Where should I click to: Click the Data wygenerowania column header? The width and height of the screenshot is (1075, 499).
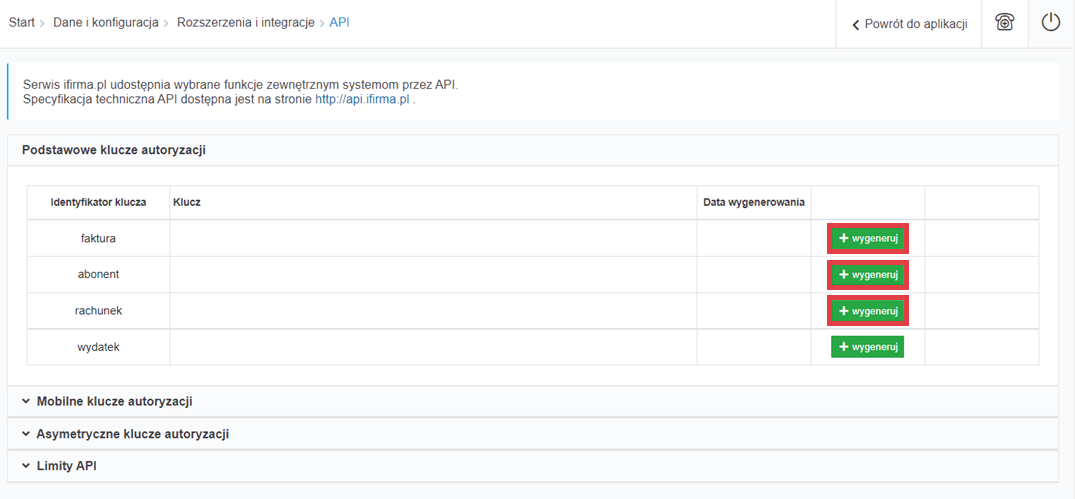point(753,202)
